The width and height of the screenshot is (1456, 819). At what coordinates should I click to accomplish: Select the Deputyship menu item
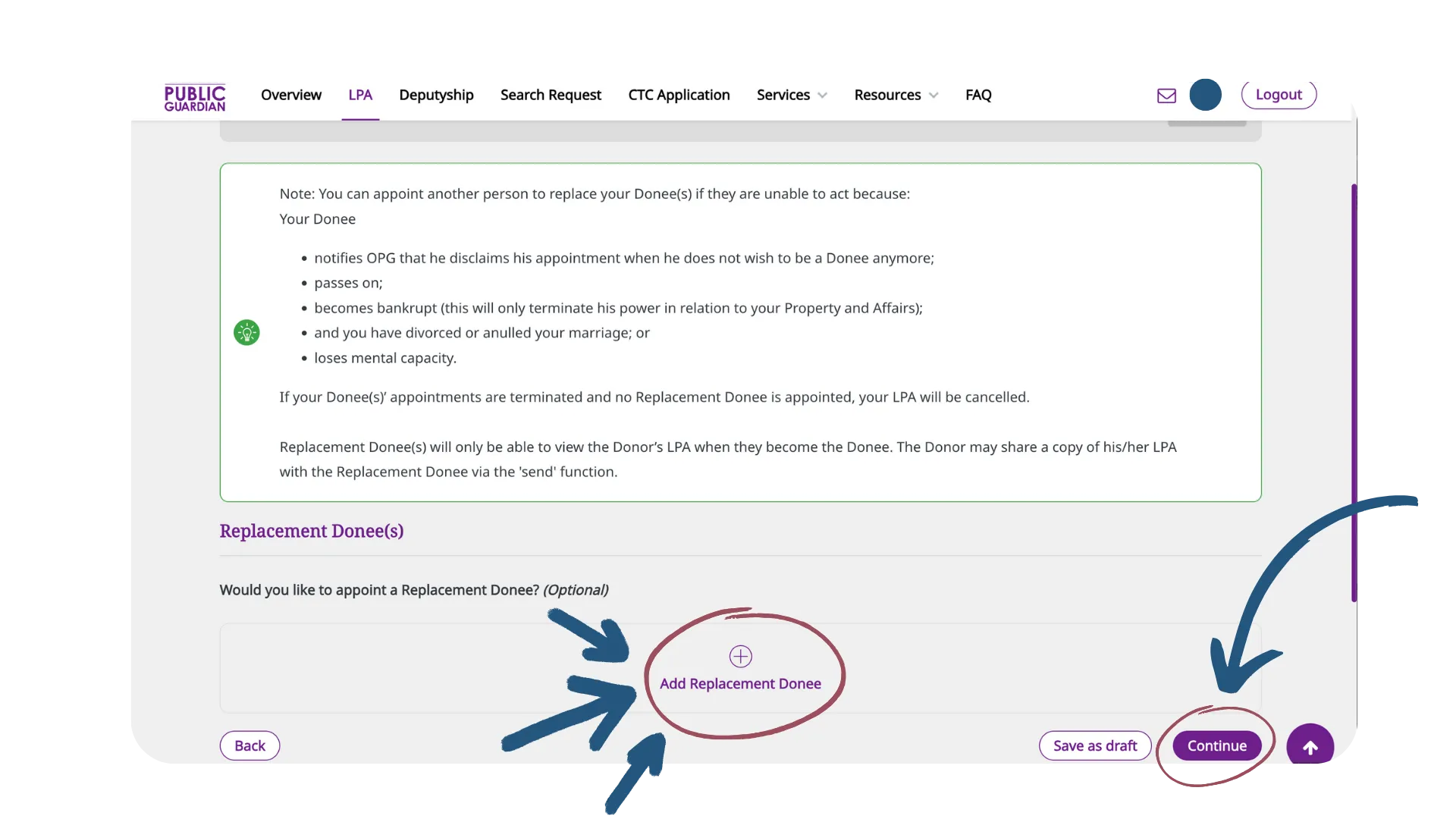[x=437, y=95]
